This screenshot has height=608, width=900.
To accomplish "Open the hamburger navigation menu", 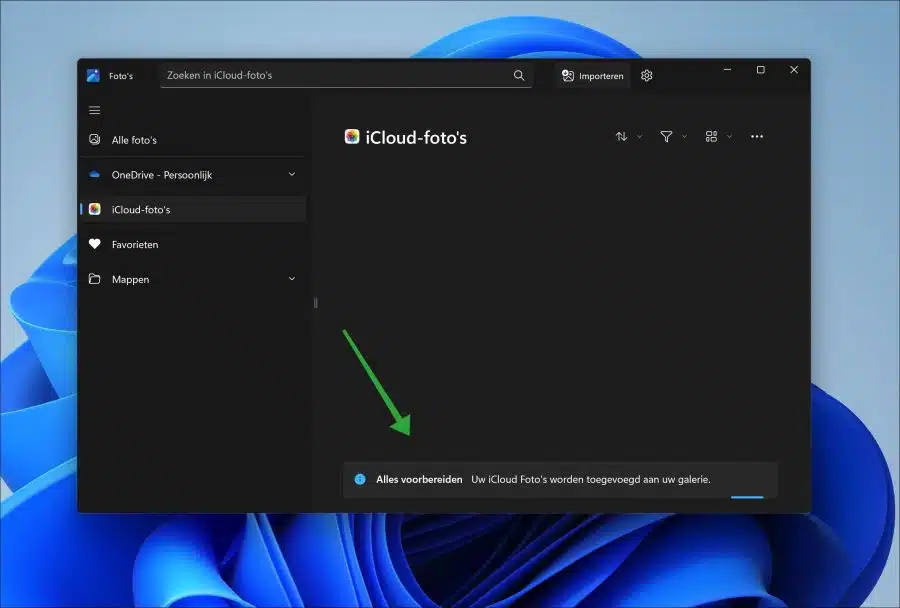I will point(95,110).
